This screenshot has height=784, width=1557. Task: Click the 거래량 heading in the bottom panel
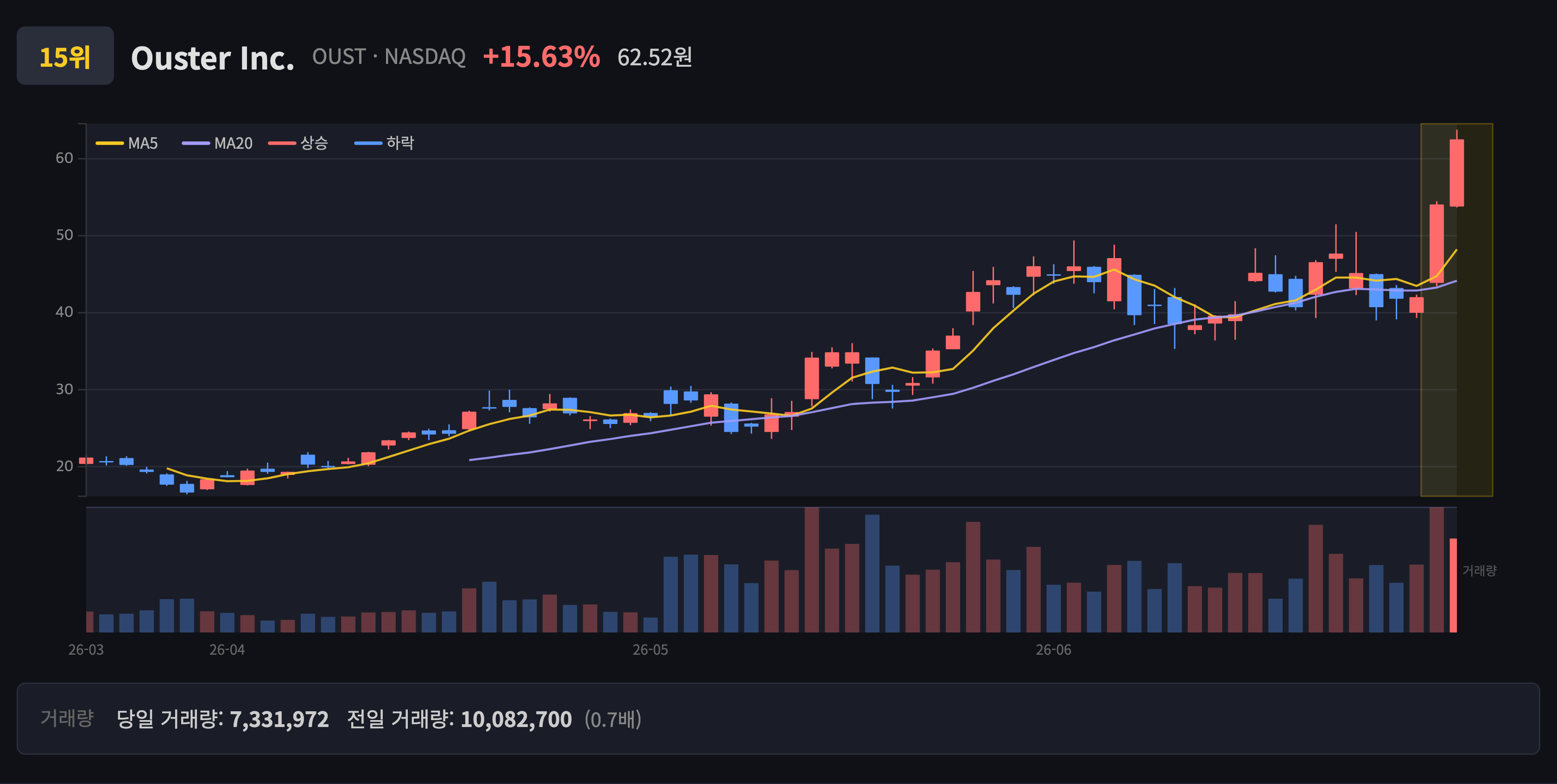tap(67, 718)
